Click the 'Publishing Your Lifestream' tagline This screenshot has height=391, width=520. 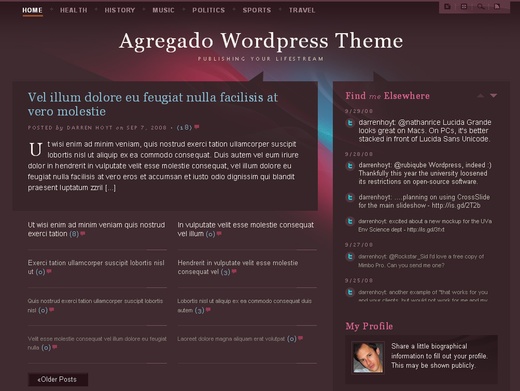click(261, 59)
